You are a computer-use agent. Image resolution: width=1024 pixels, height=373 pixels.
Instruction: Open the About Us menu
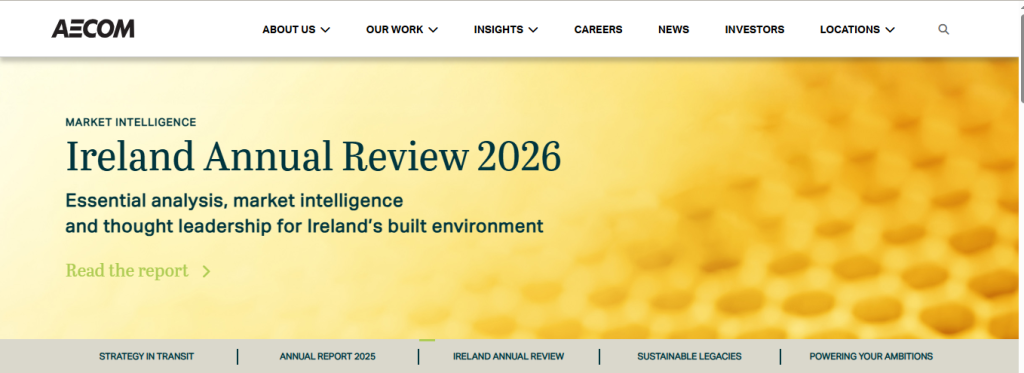(289, 29)
